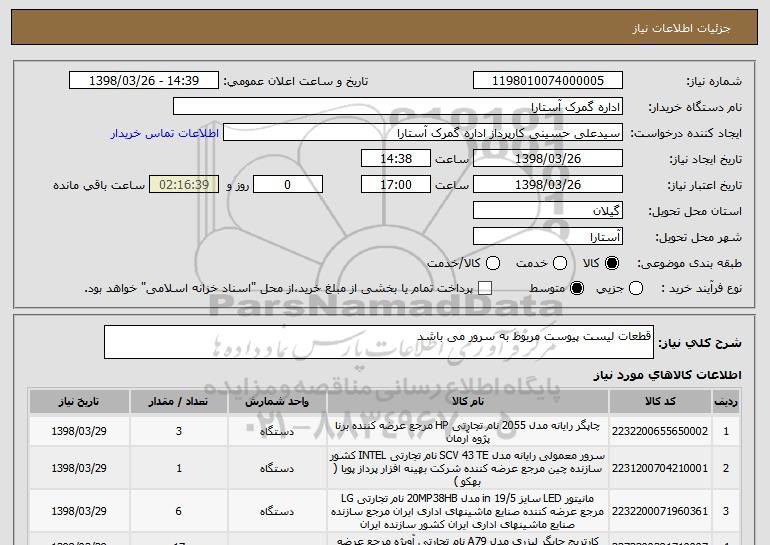This screenshot has width=770, height=545.
Task: Click the نام کالا column header
Action: (x=468, y=402)
